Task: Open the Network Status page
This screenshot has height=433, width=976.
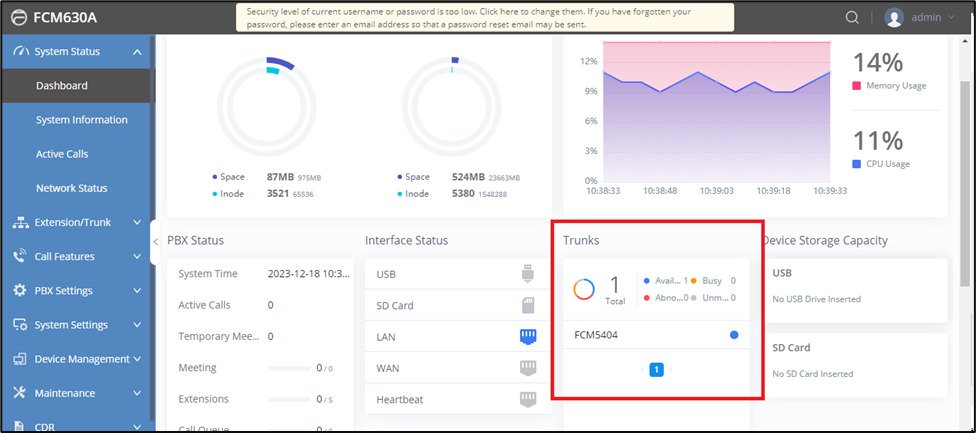Action: coord(72,188)
